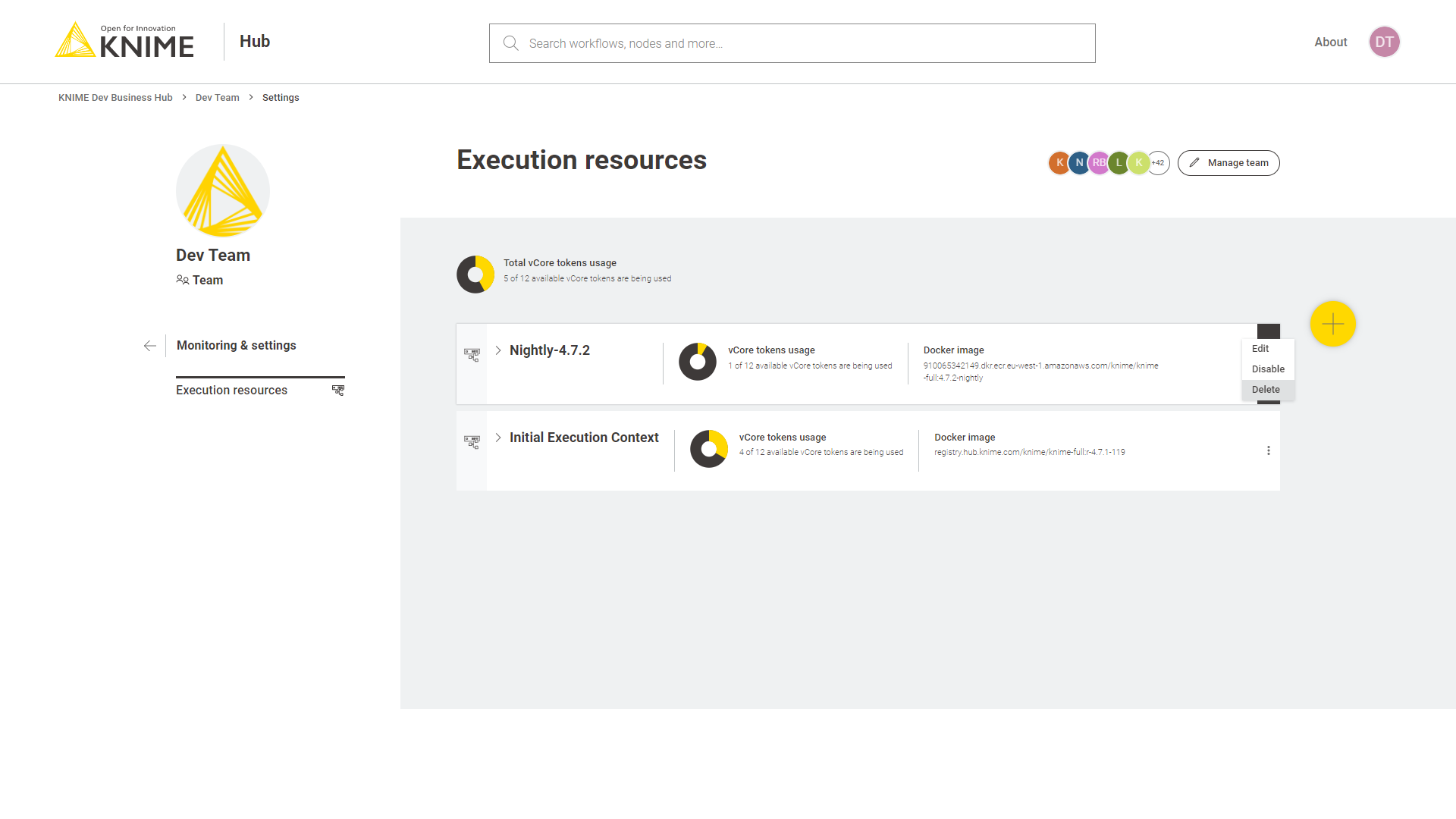Click '1 of 12 available vCore tokens' text
The image size is (1456, 819).
[x=810, y=366]
